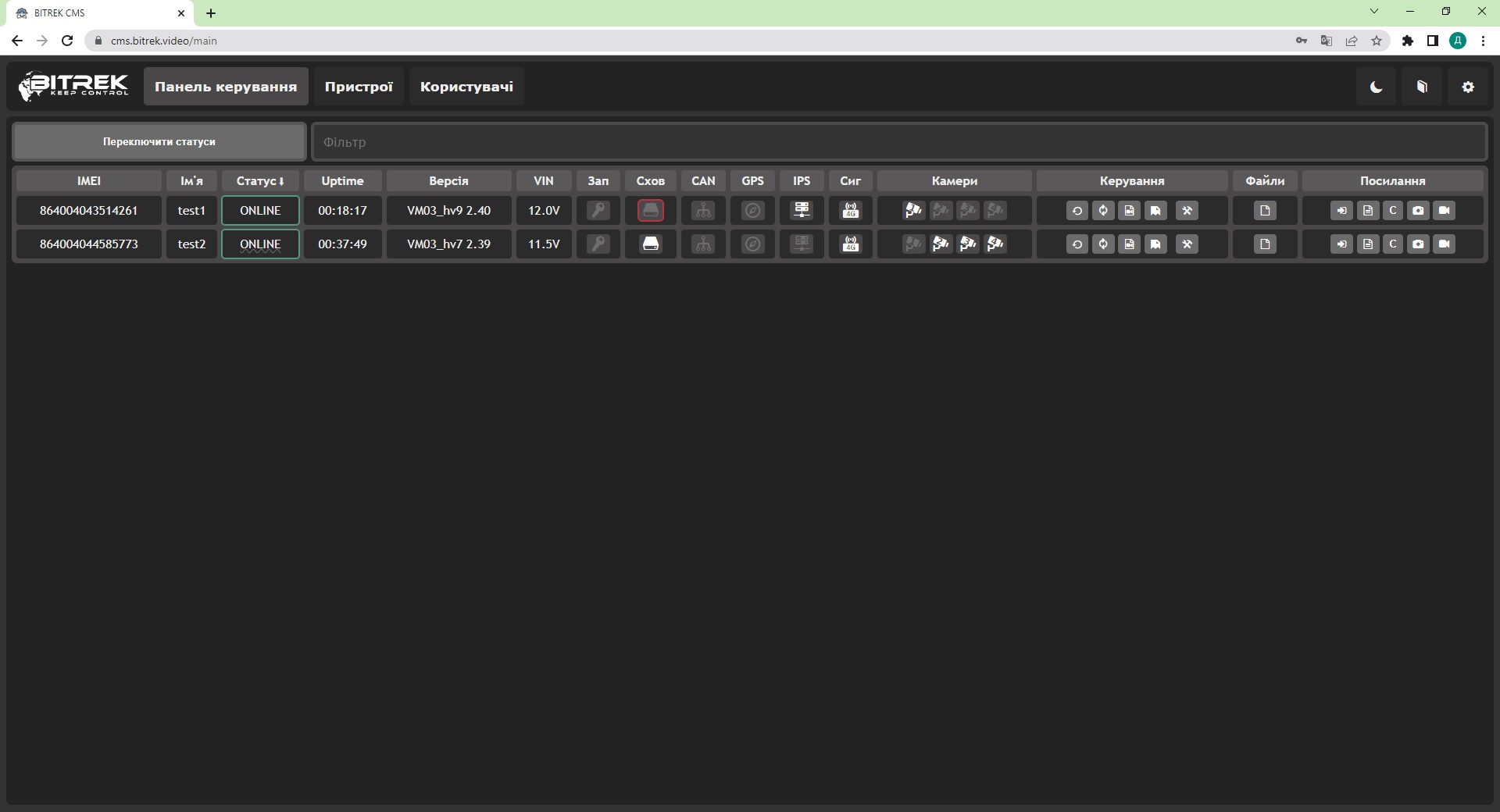The image size is (1500, 812).
Task: Switch to the Користувачі tab
Action: click(x=466, y=87)
